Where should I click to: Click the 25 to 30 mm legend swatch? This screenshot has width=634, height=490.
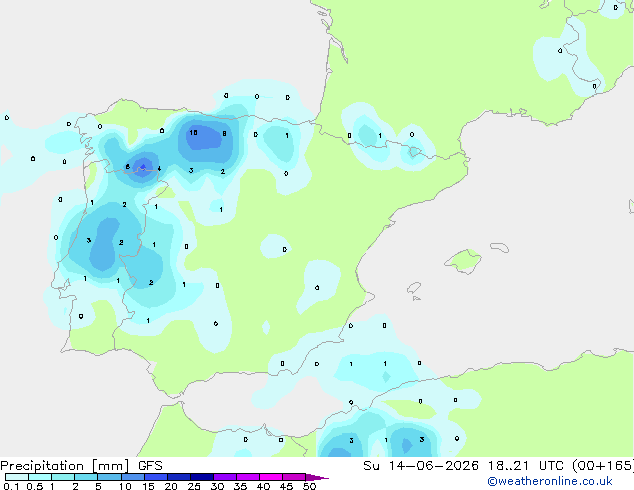click(x=201, y=477)
